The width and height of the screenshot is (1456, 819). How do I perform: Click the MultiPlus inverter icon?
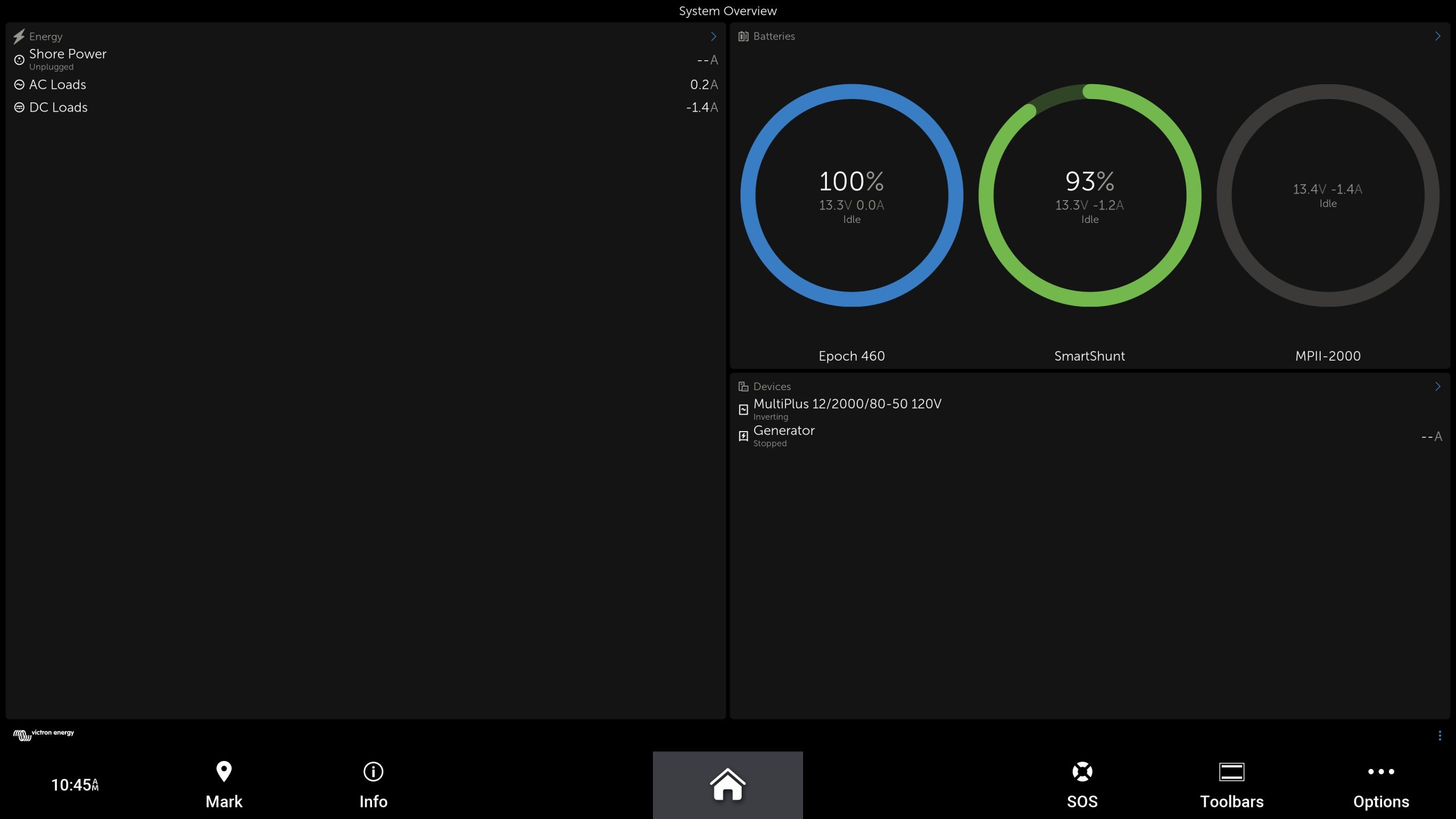pyautogui.click(x=743, y=409)
